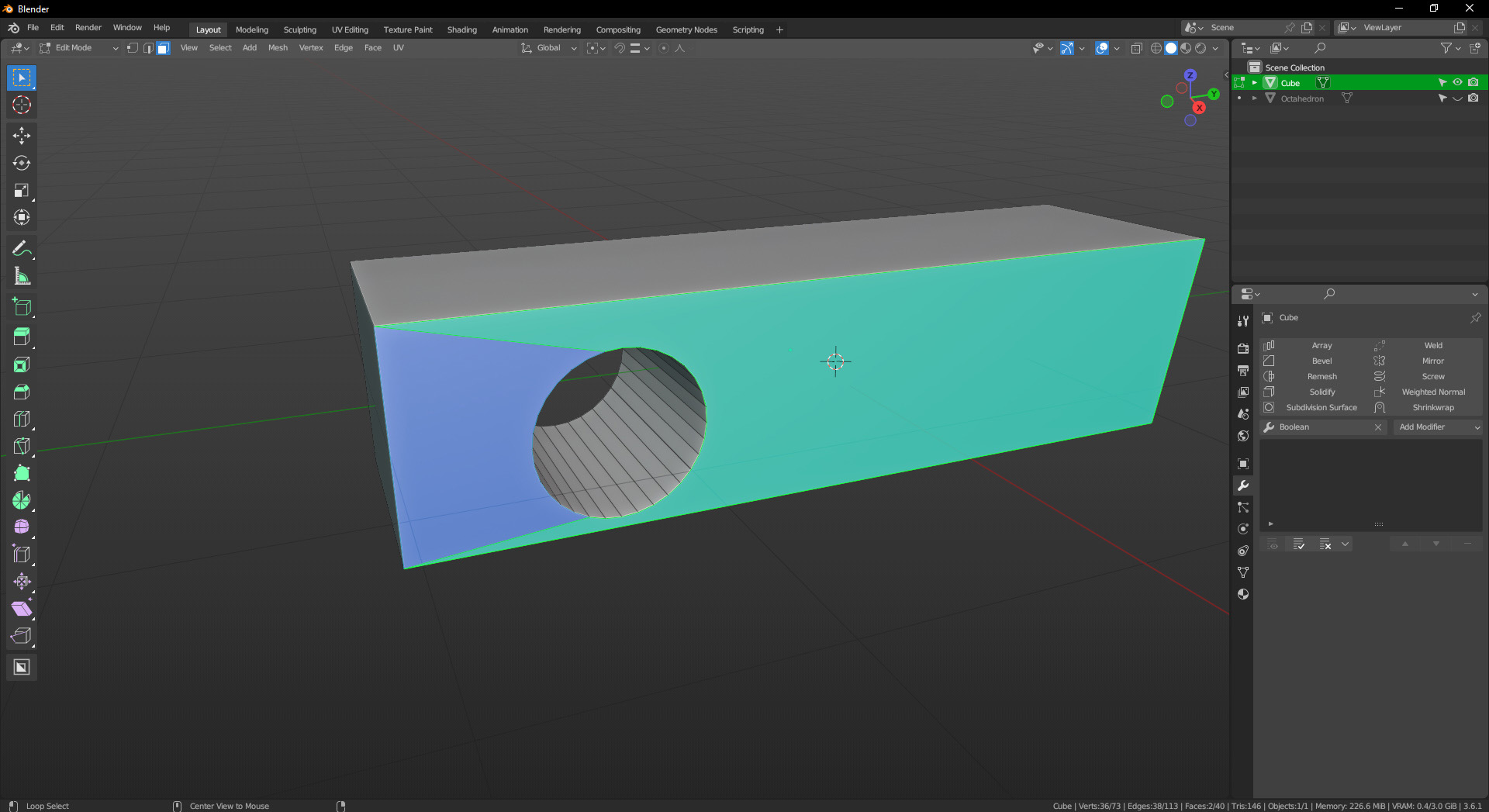Select the Move tool in toolbar
This screenshot has width=1489, height=812.
[x=22, y=136]
